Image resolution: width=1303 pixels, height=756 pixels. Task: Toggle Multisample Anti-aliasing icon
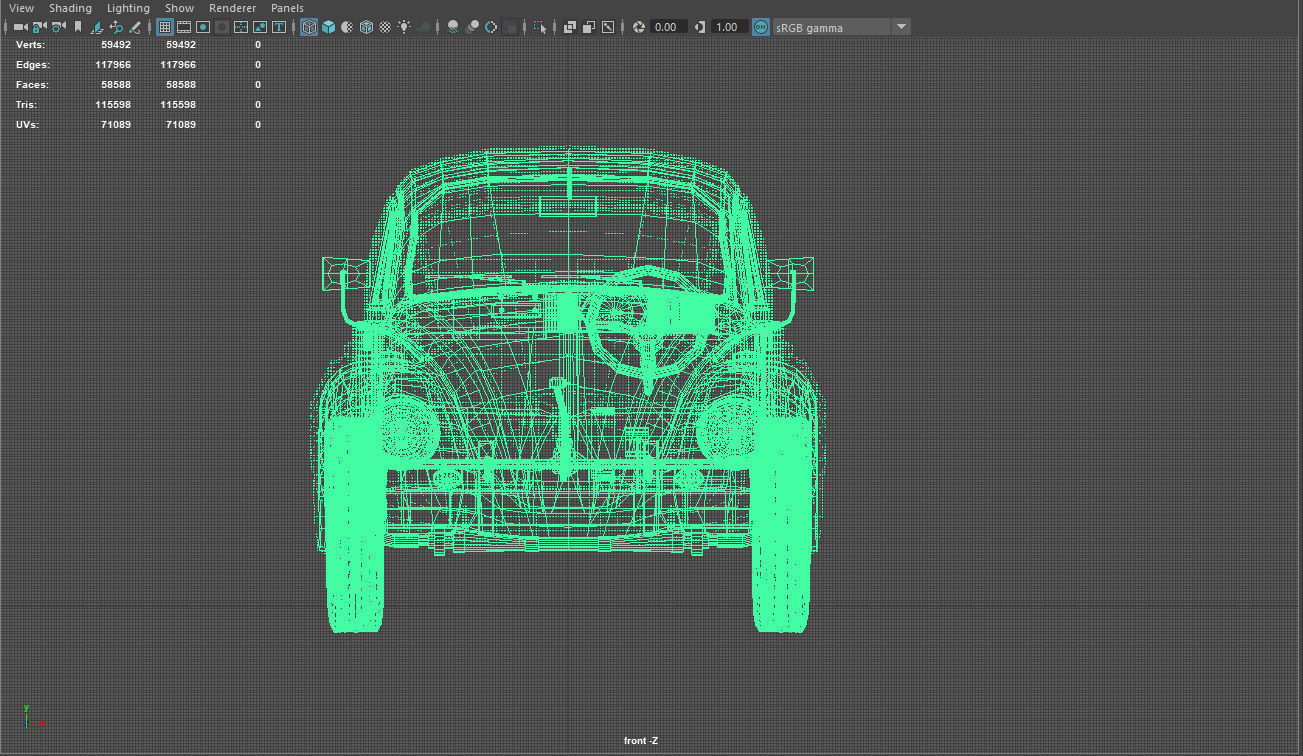pyautogui.click(x=491, y=27)
